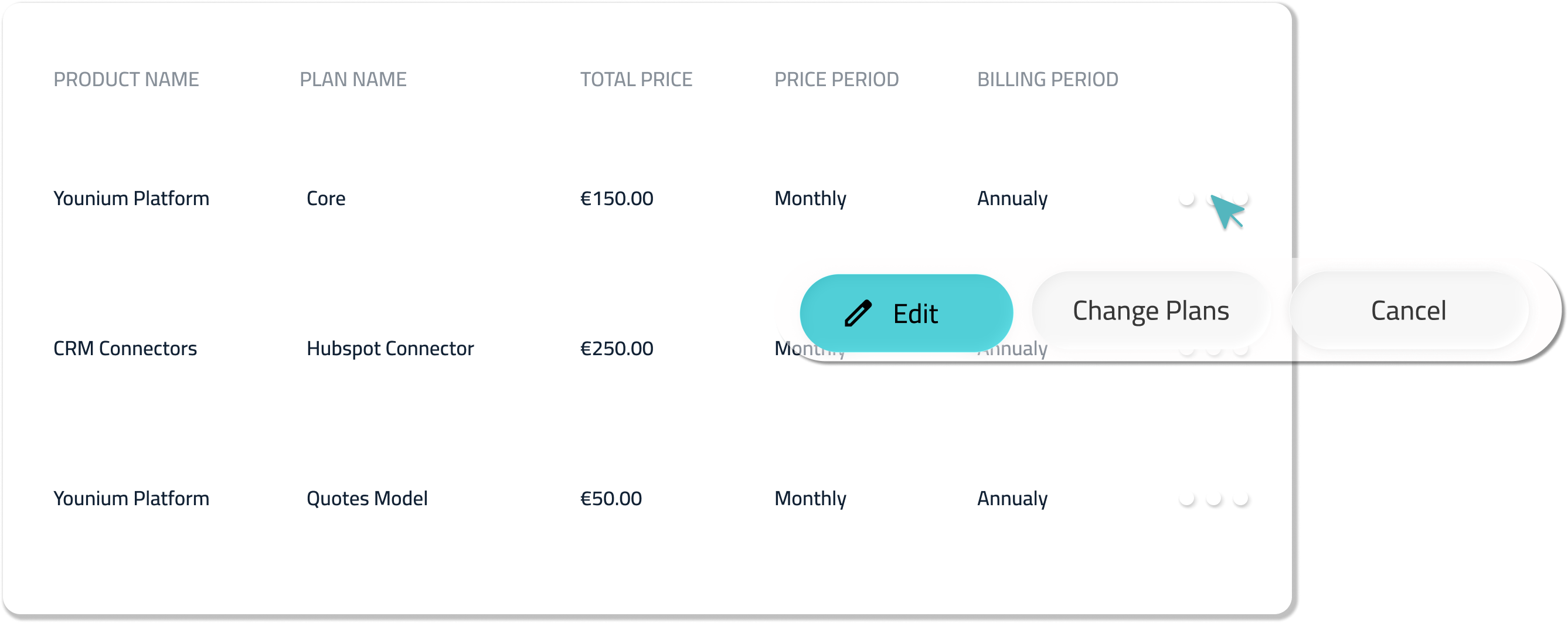The width and height of the screenshot is (1568, 623).
Task: Click Monthly in the Quotes Model row
Action: [809, 499]
